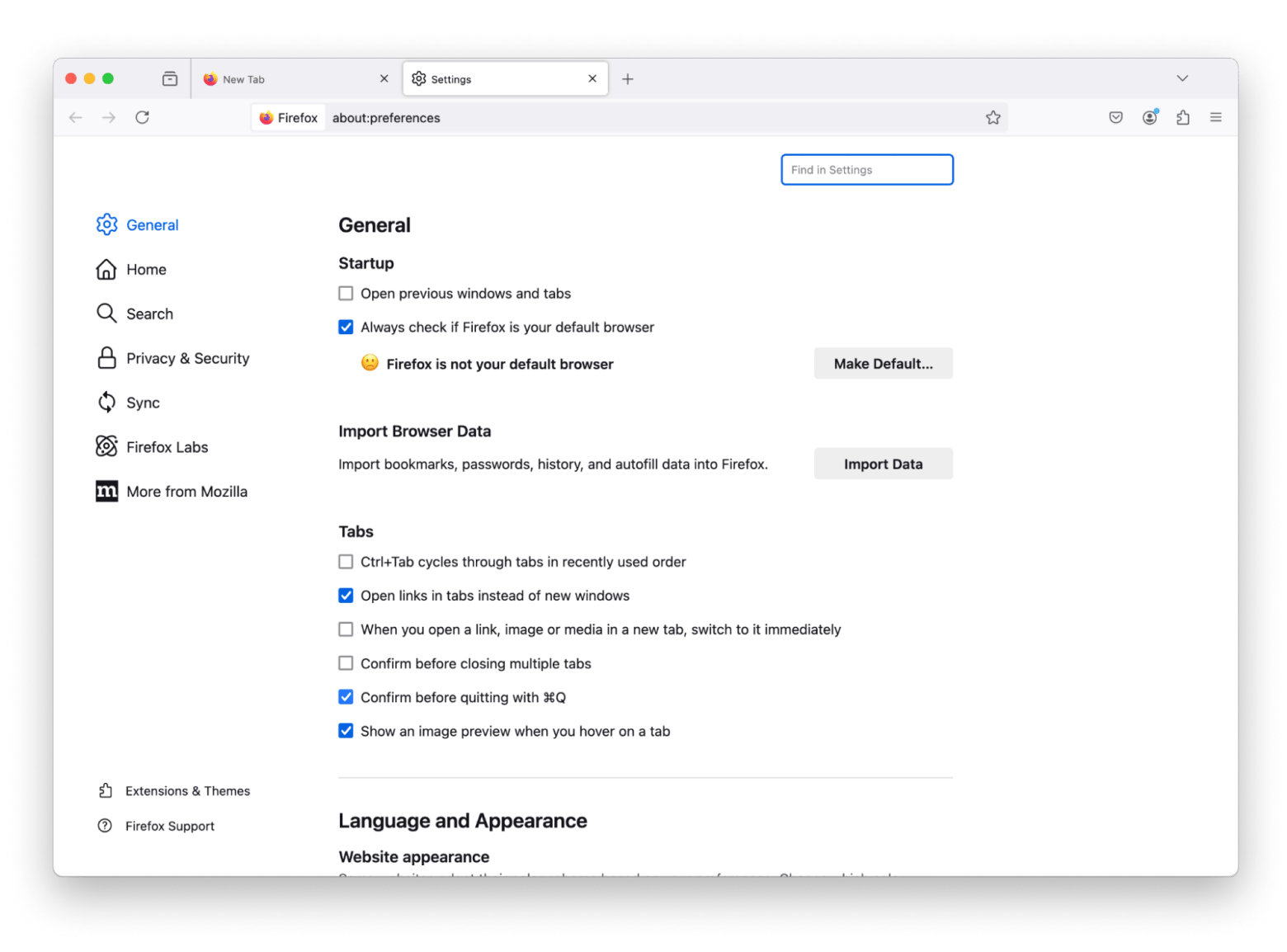Open the Pocket save icon
This screenshot has width=1287, height=952.
[1115, 118]
